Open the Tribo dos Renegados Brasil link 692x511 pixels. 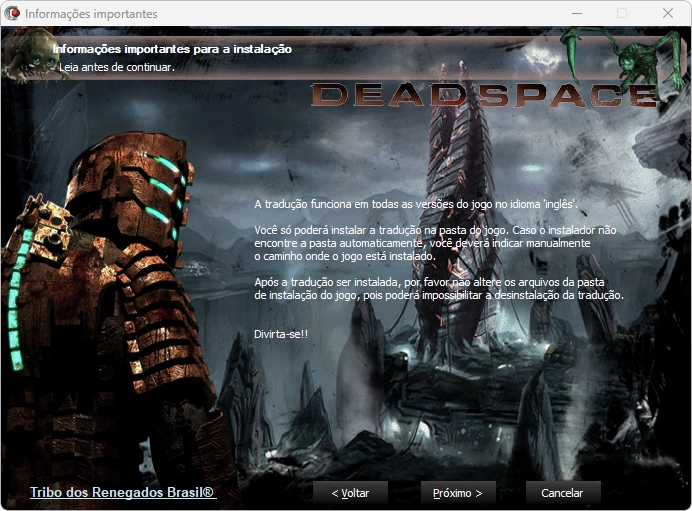(x=122, y=492)
